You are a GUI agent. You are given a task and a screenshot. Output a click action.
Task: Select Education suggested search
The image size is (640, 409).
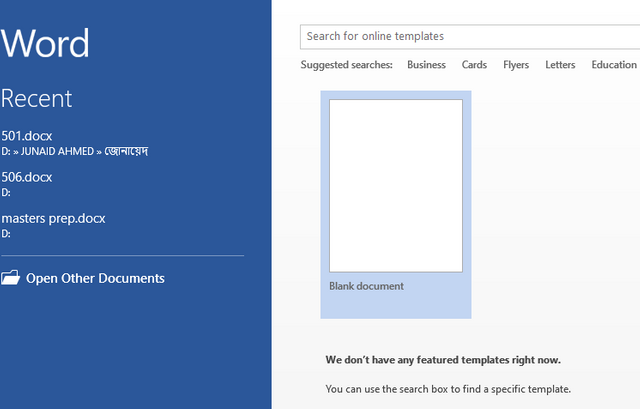coord(614,65)
